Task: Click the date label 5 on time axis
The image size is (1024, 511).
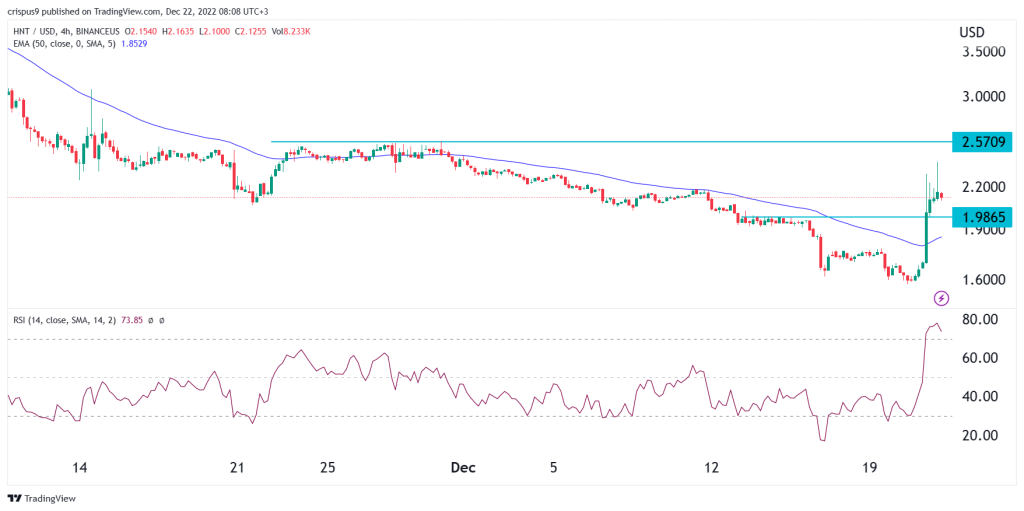Action: [553, 468]
